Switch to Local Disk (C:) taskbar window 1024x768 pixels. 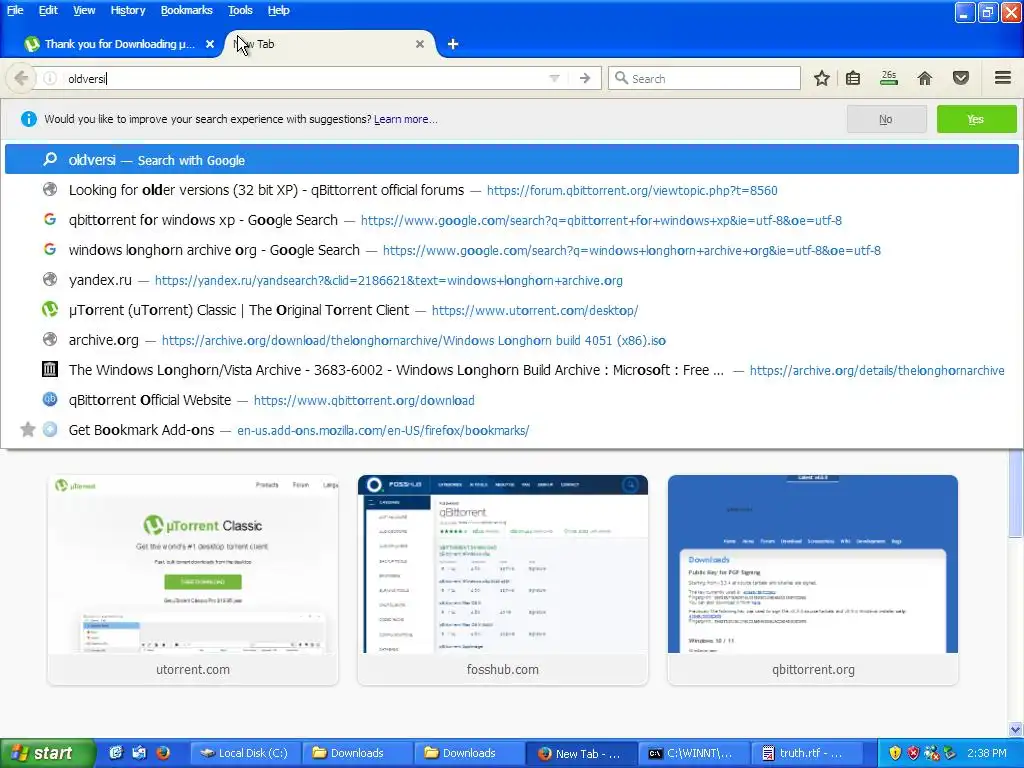[246, 753]
